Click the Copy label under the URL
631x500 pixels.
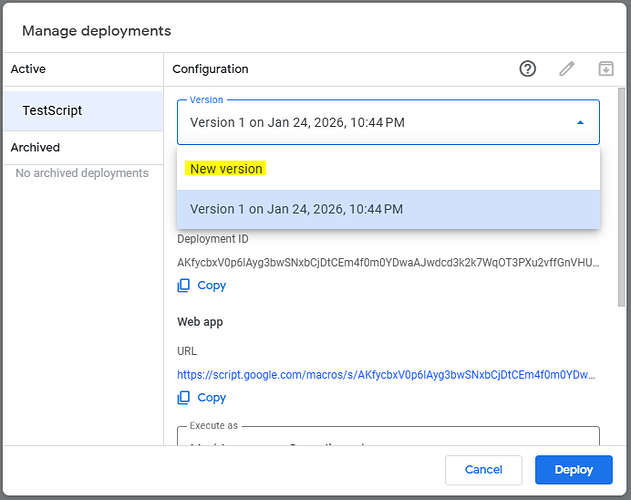point(211,397)
